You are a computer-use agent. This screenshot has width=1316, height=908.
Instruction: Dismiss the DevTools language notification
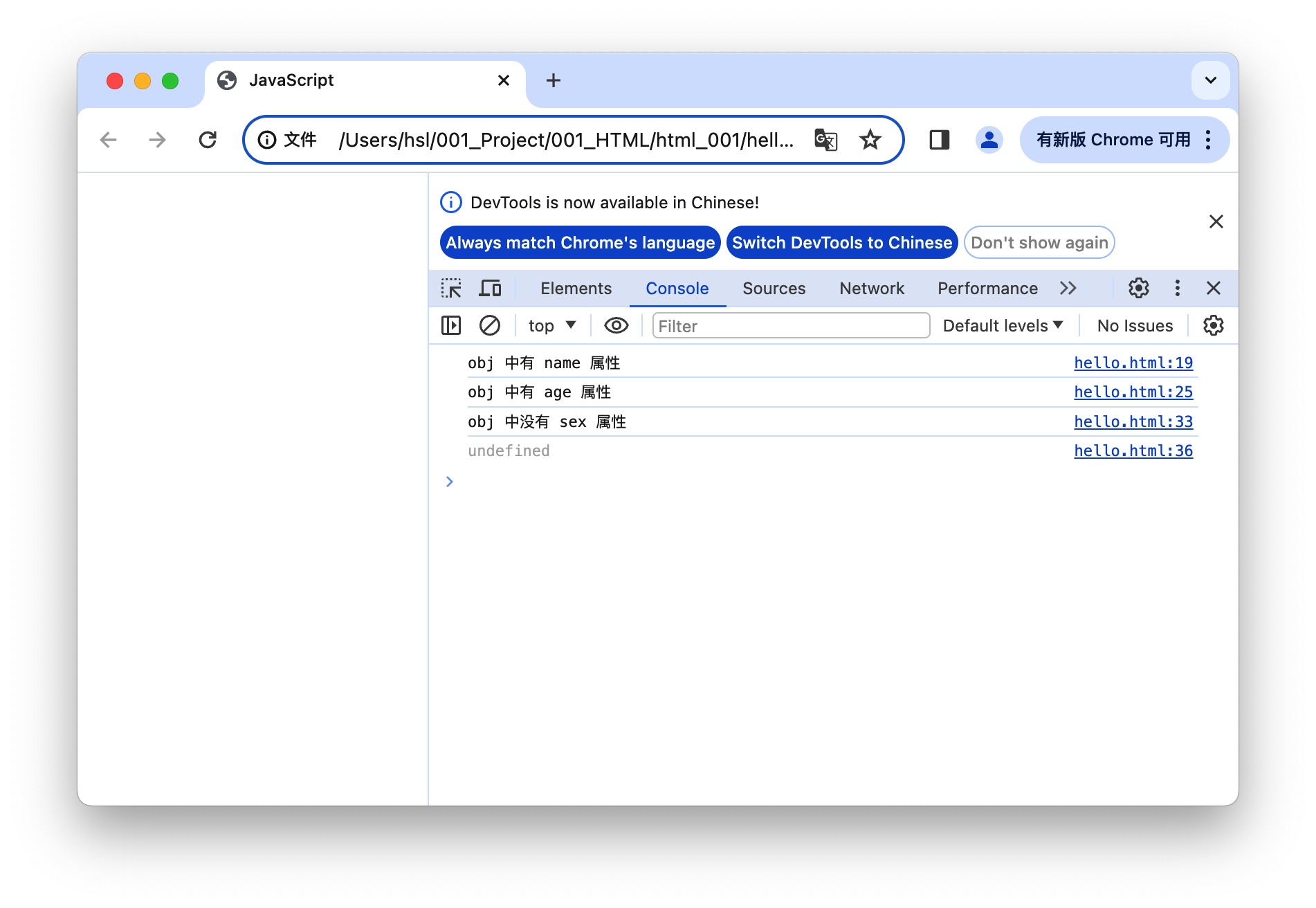point(1216,221)
